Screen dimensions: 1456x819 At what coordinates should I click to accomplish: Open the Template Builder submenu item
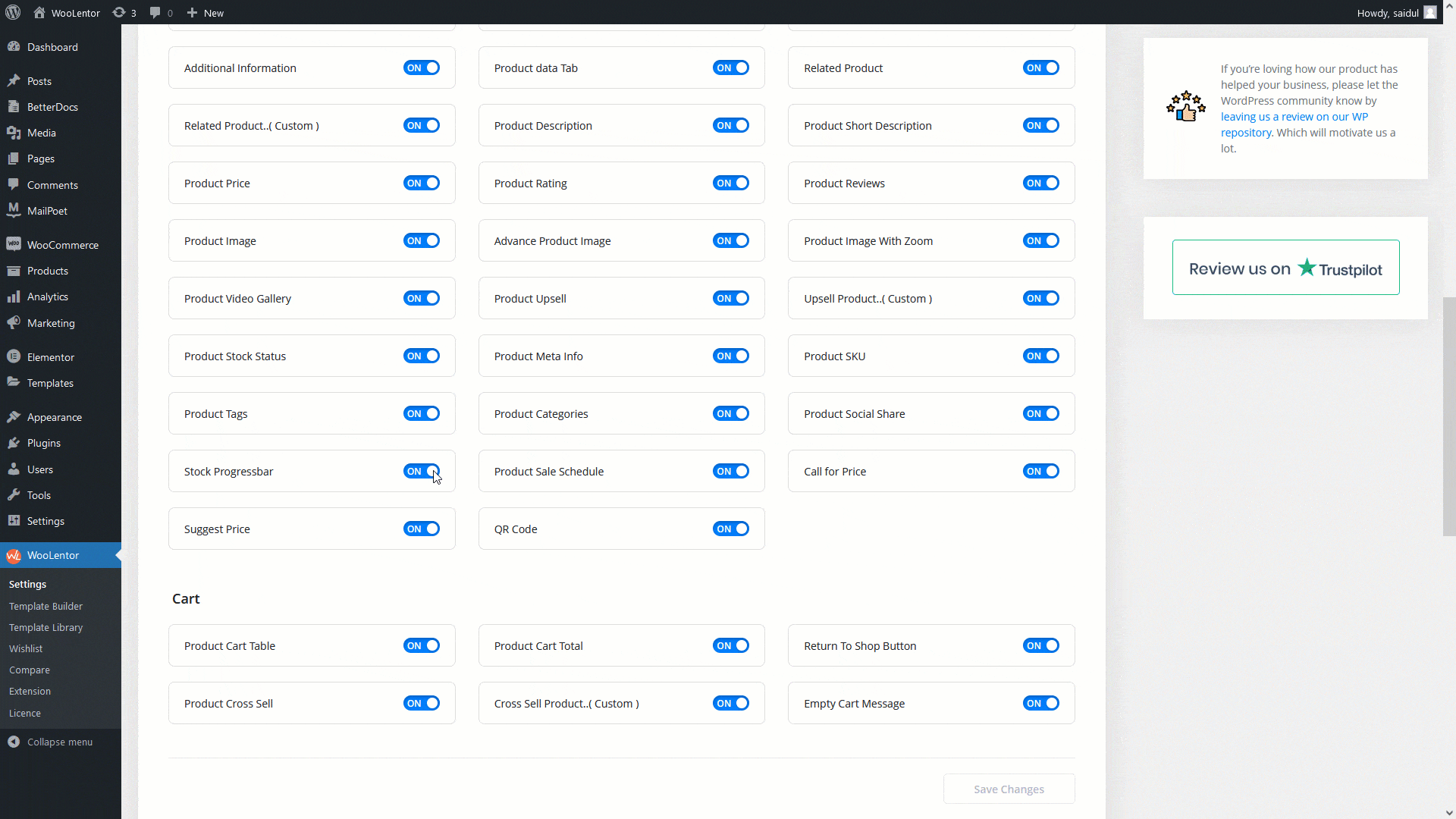tap(45, 606)
